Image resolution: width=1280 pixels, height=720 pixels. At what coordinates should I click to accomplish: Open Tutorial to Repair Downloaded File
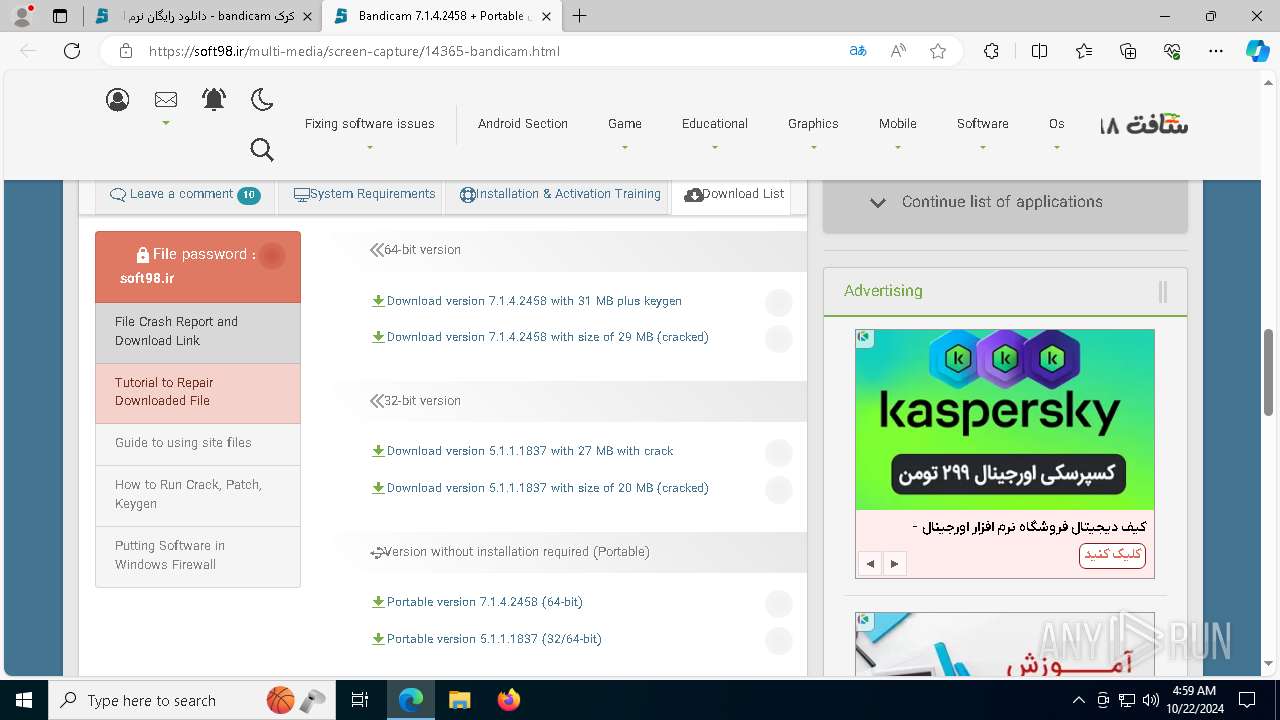[x=198, y=392]
